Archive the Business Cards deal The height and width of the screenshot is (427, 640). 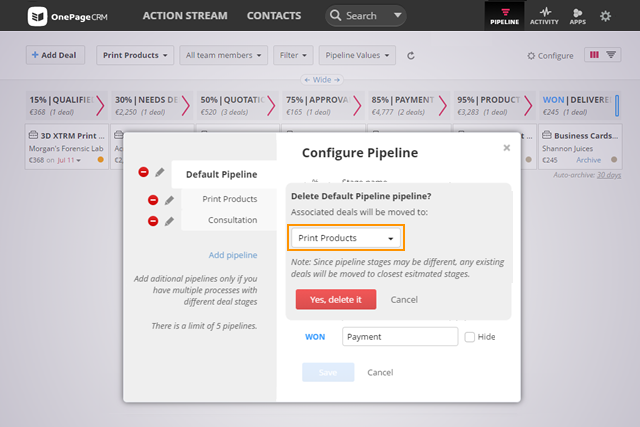[x=588, y=160]
